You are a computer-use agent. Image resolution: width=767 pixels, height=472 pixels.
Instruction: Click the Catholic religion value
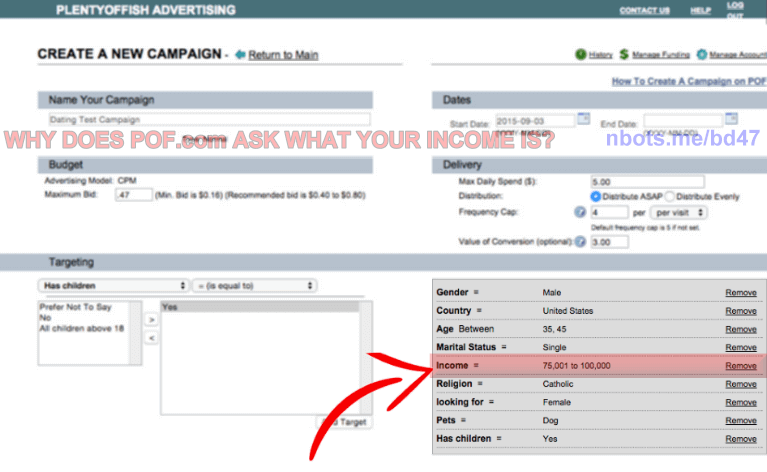558,384
